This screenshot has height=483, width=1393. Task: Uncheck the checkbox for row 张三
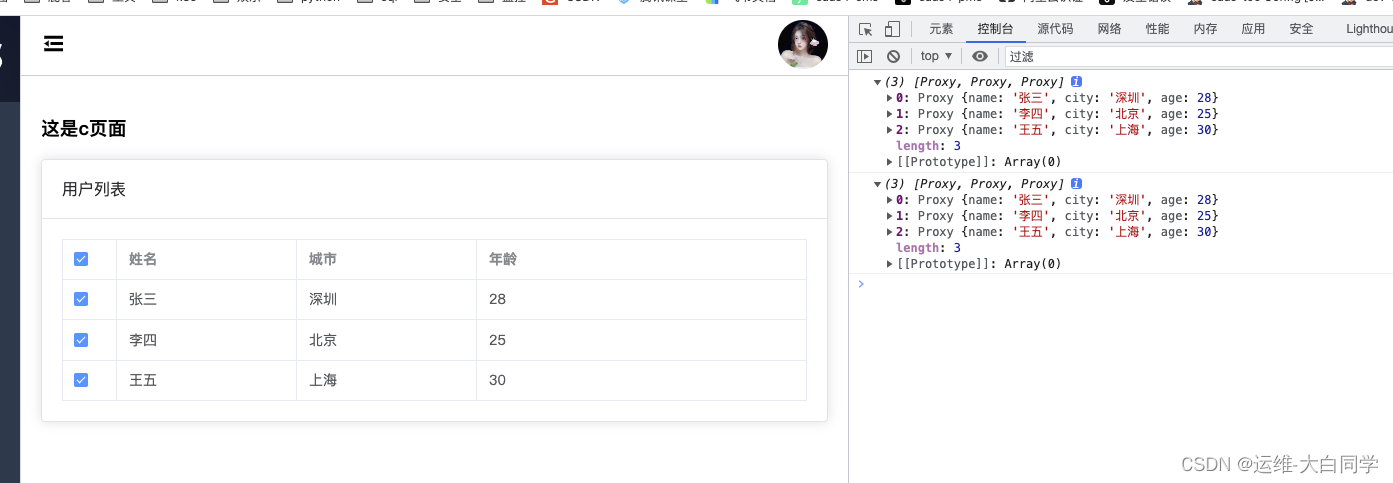click(81, 299)
